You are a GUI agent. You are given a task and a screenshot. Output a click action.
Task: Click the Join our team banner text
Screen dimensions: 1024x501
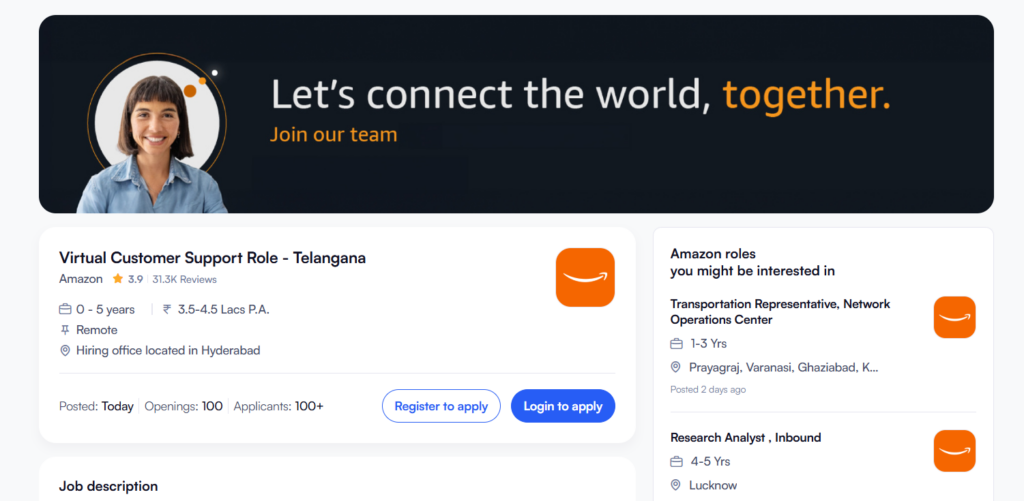coord(333,134)
